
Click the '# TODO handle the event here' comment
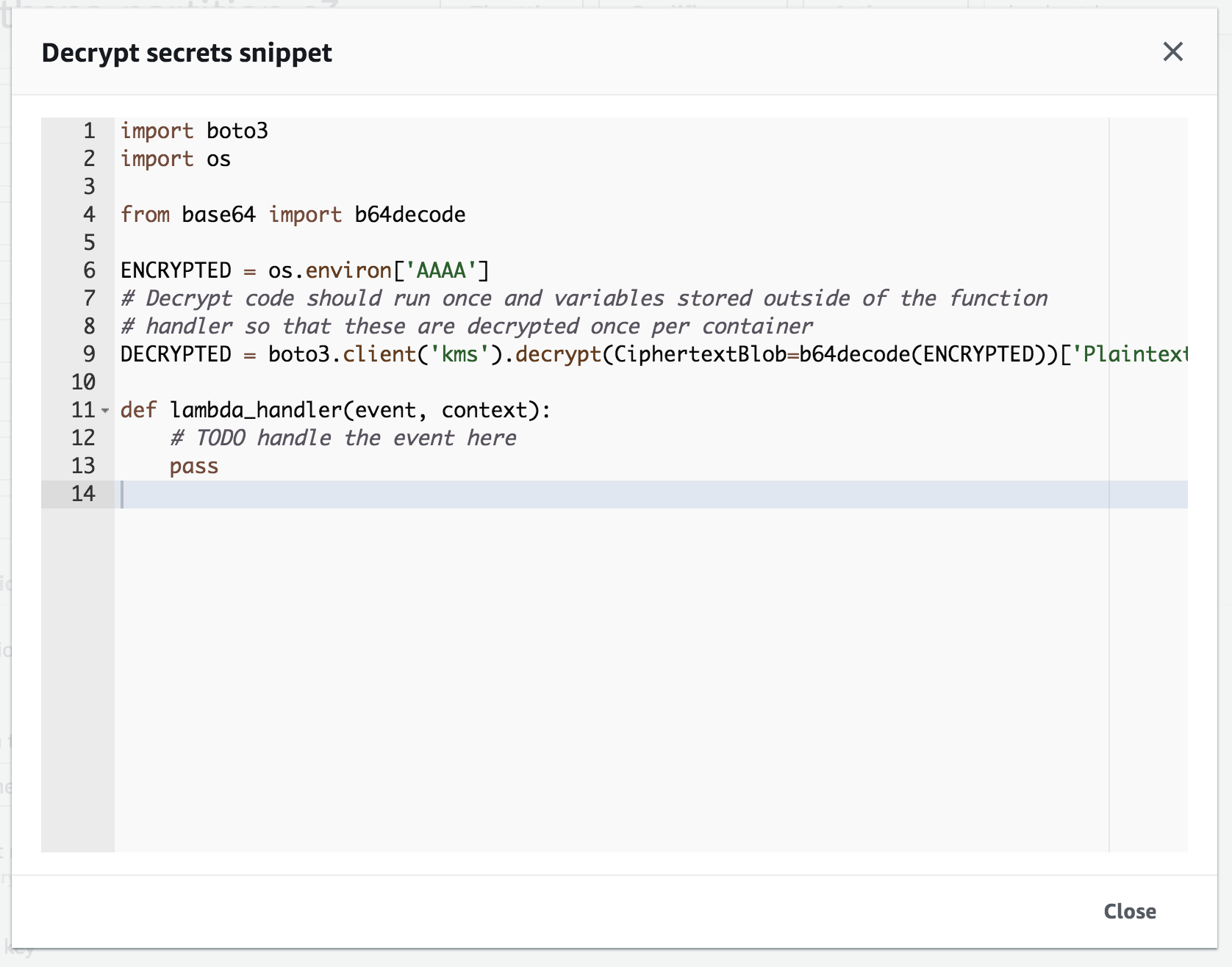[343, 438]
